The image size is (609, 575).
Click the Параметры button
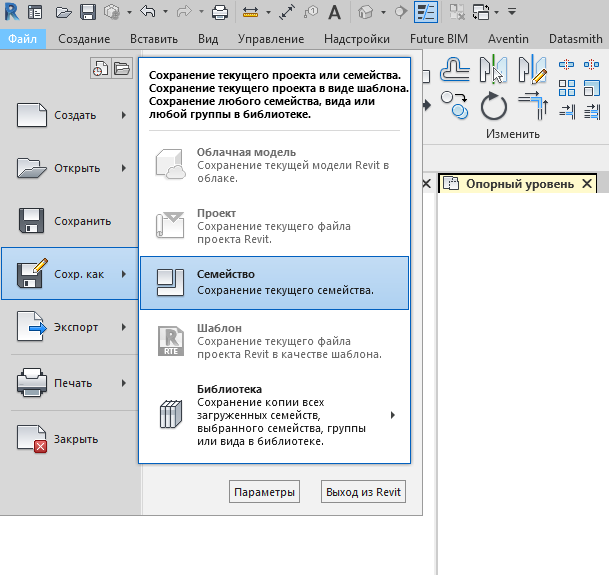coord(264,492)
